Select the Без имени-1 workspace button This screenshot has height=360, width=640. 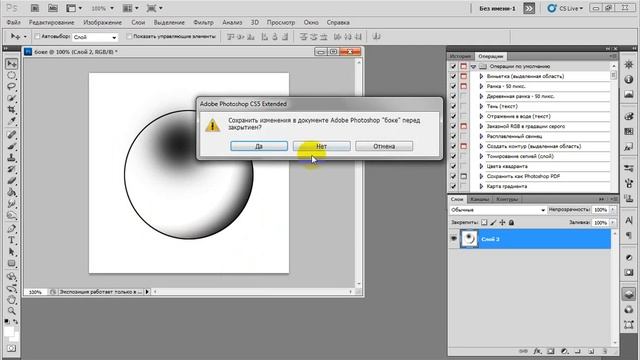point(497,8)
